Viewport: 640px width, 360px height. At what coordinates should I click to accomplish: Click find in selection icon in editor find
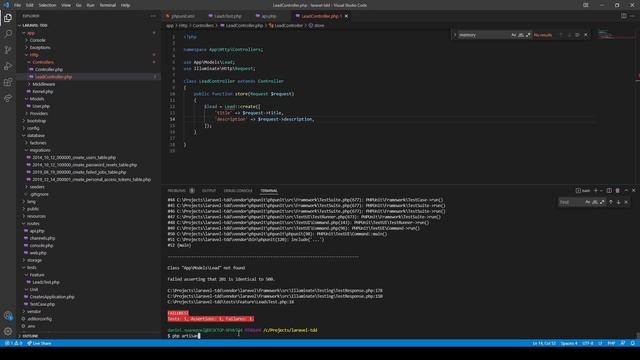577,35
